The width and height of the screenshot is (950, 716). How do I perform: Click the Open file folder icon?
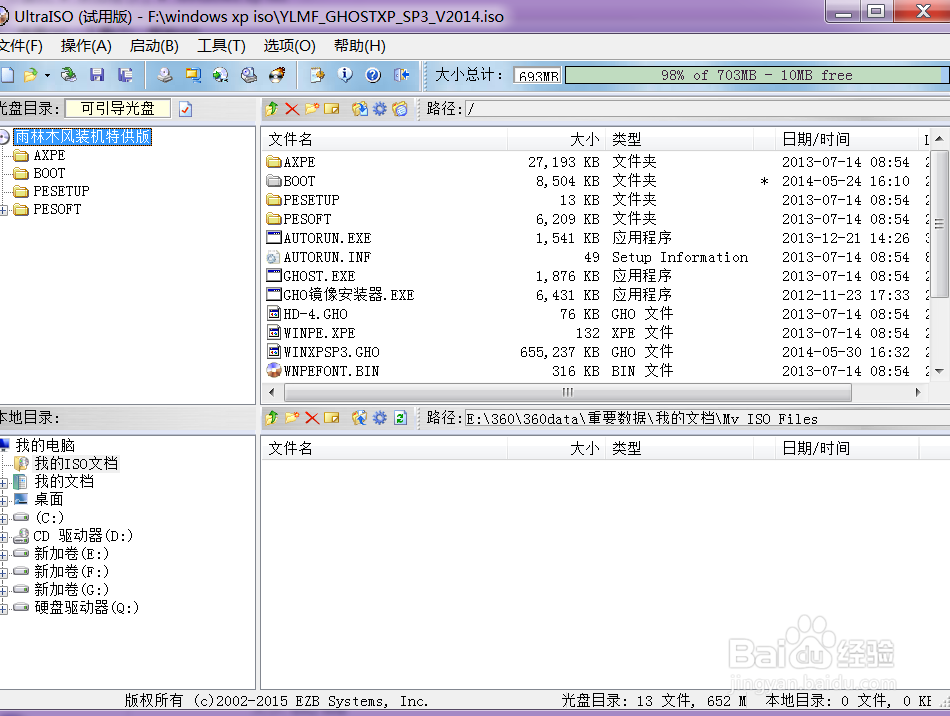(30, 75)
